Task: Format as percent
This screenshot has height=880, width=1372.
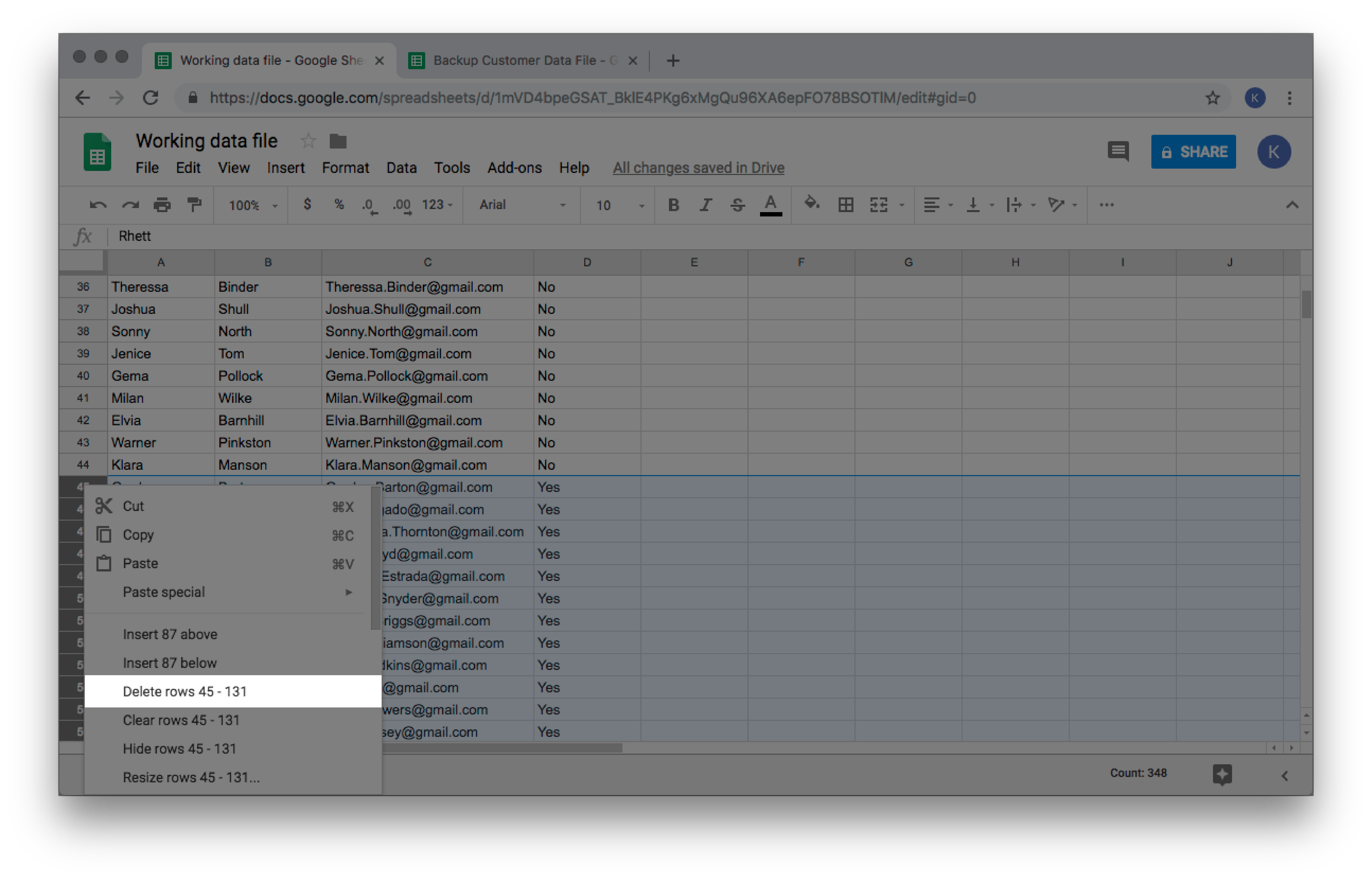Action: pyautogui.click(x=339, y=204)
